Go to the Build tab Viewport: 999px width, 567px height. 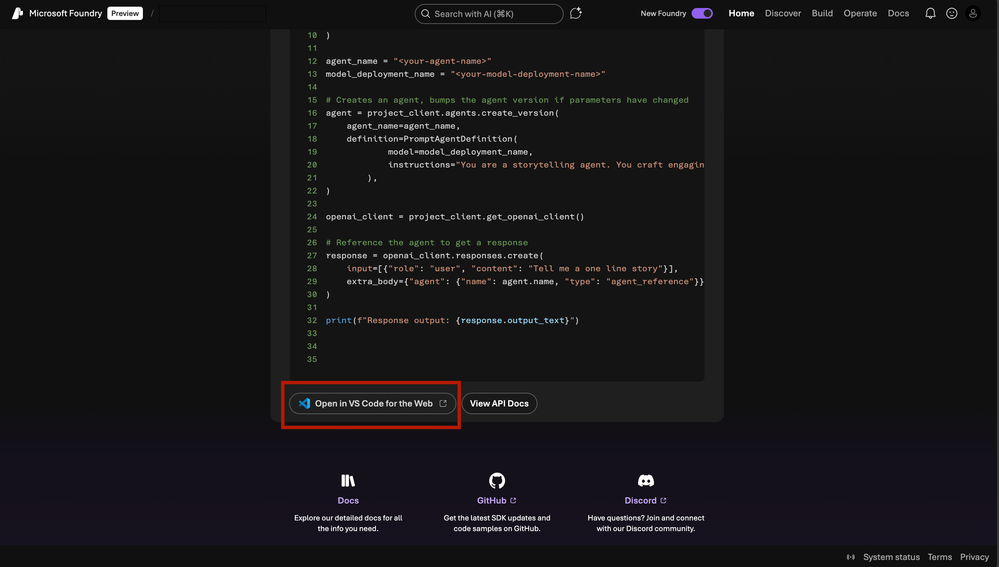click(x=822, y=13)
